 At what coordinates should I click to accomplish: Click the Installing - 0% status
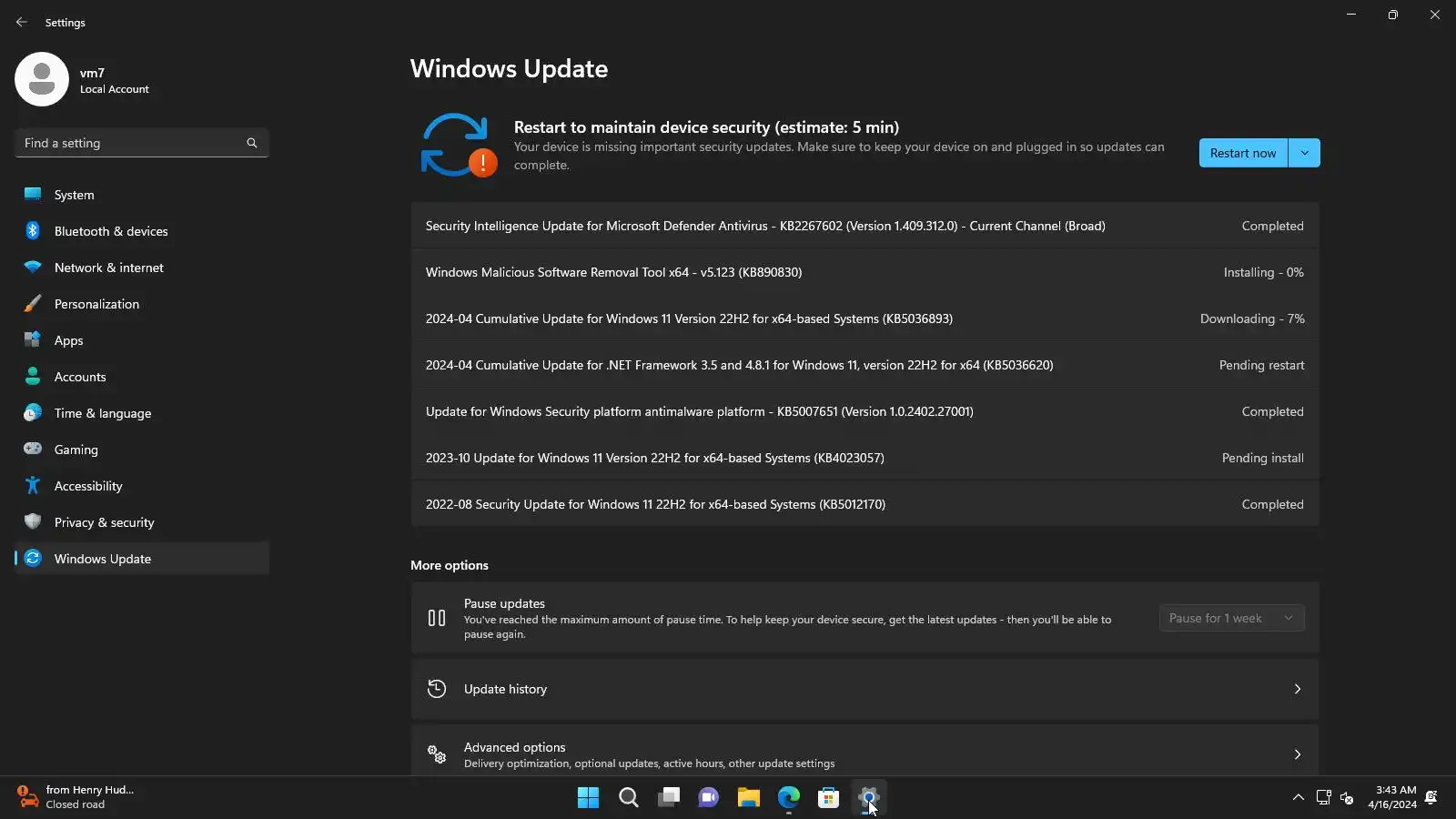pos(1264,272)
